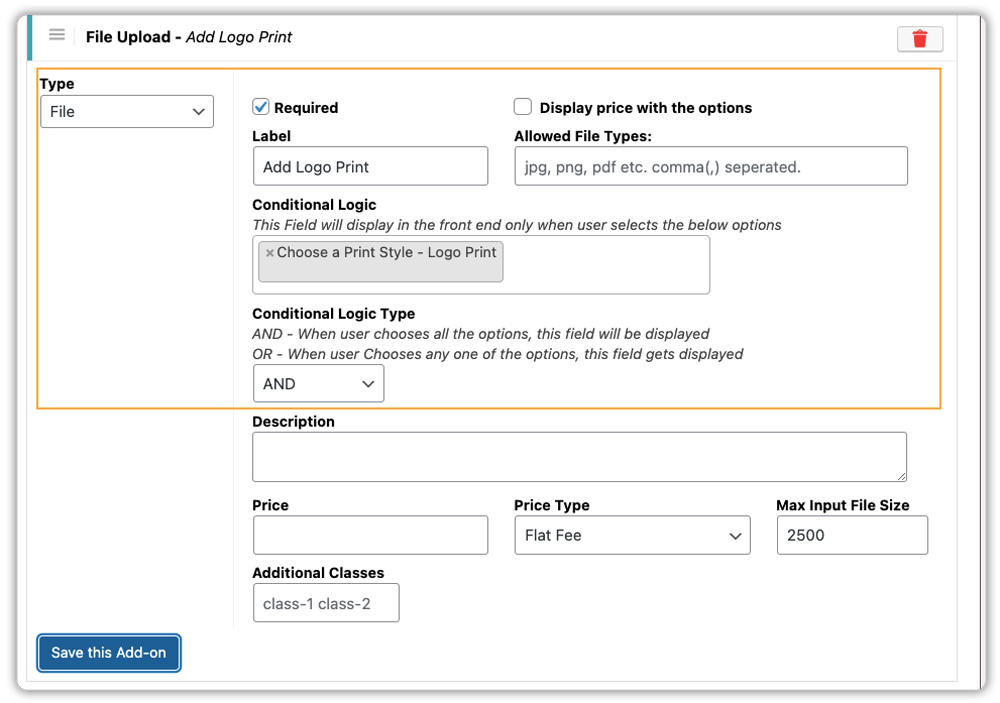This screenshot has height=703, width=1000.
Task: Remove the Logo Print condition tag with x
Action: tap(270, 254)
